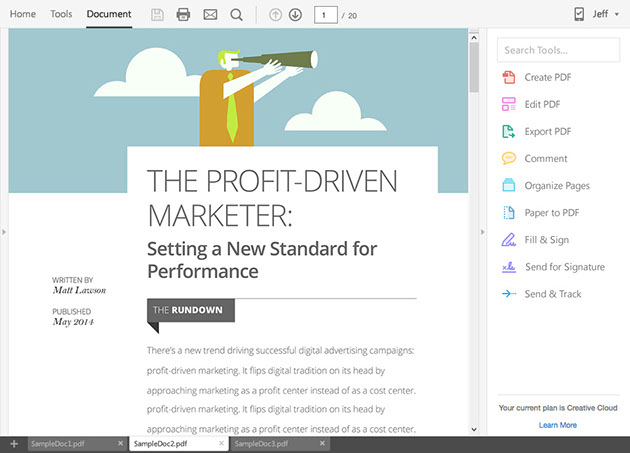Go to previous page with up arrow
This screenshot has height=453, width=630.
[276, 15]
